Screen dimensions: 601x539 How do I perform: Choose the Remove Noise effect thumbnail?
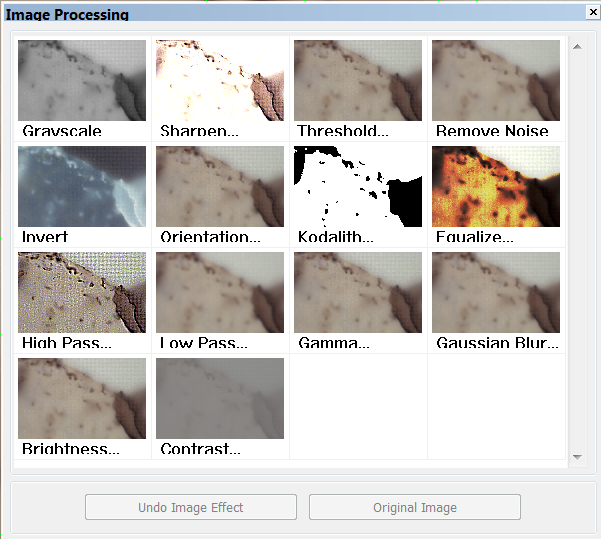(x=496, y=81)
